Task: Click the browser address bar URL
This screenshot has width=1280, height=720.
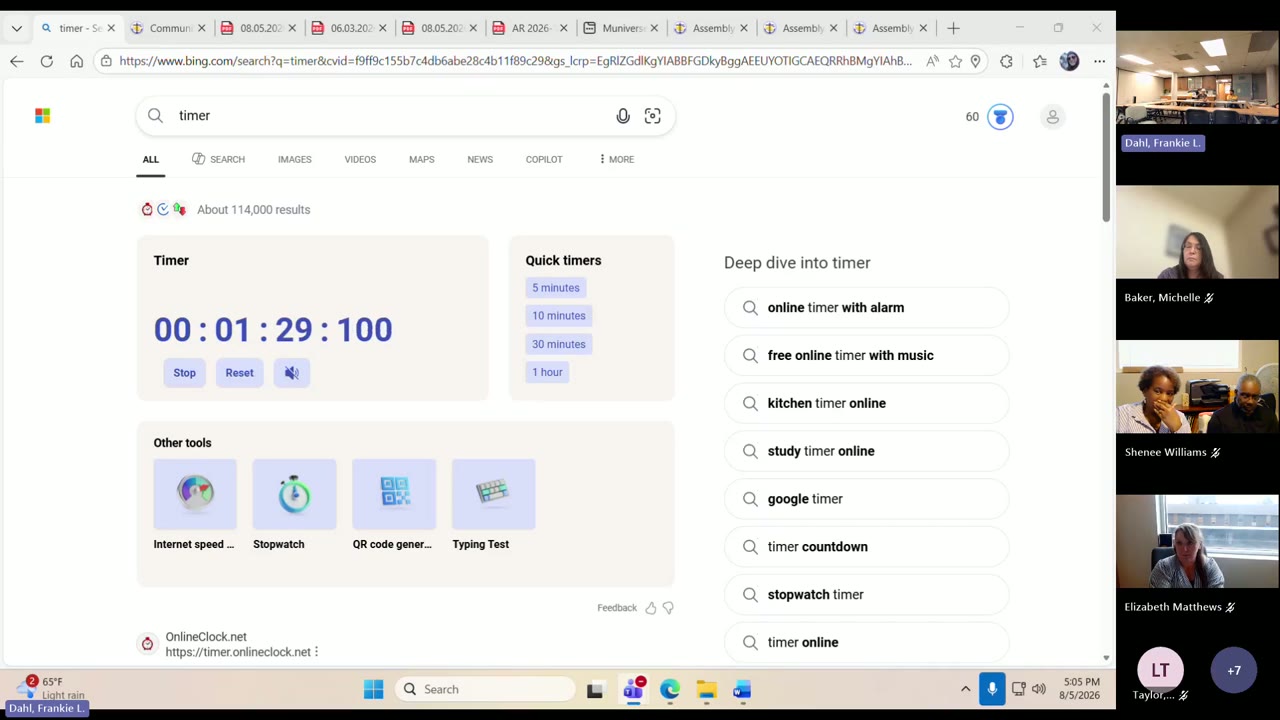Action: click(x=515, y=61)
